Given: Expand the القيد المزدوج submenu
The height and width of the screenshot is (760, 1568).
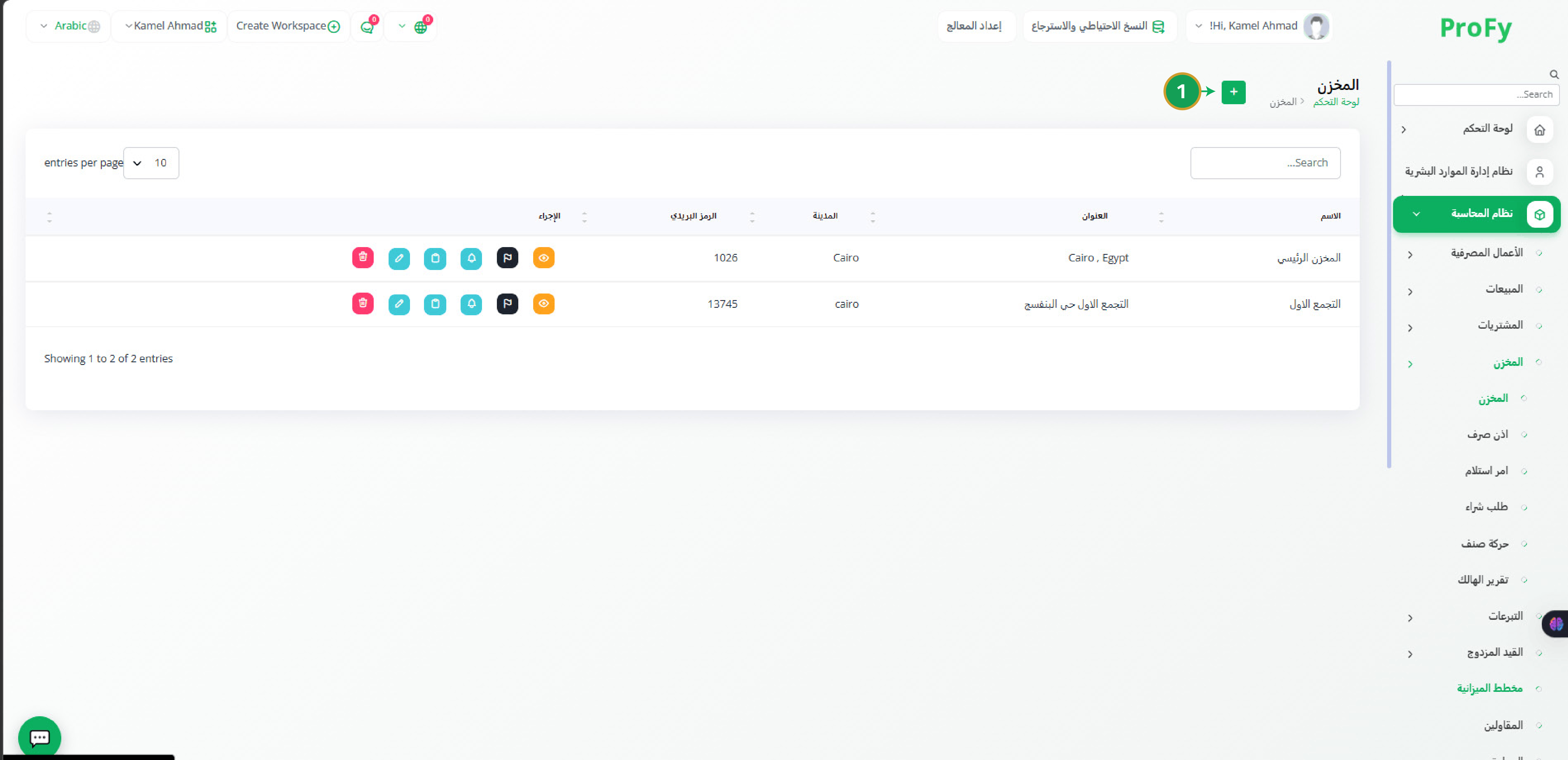Looking at the screenshot, I should click(x=1410, y=654).
